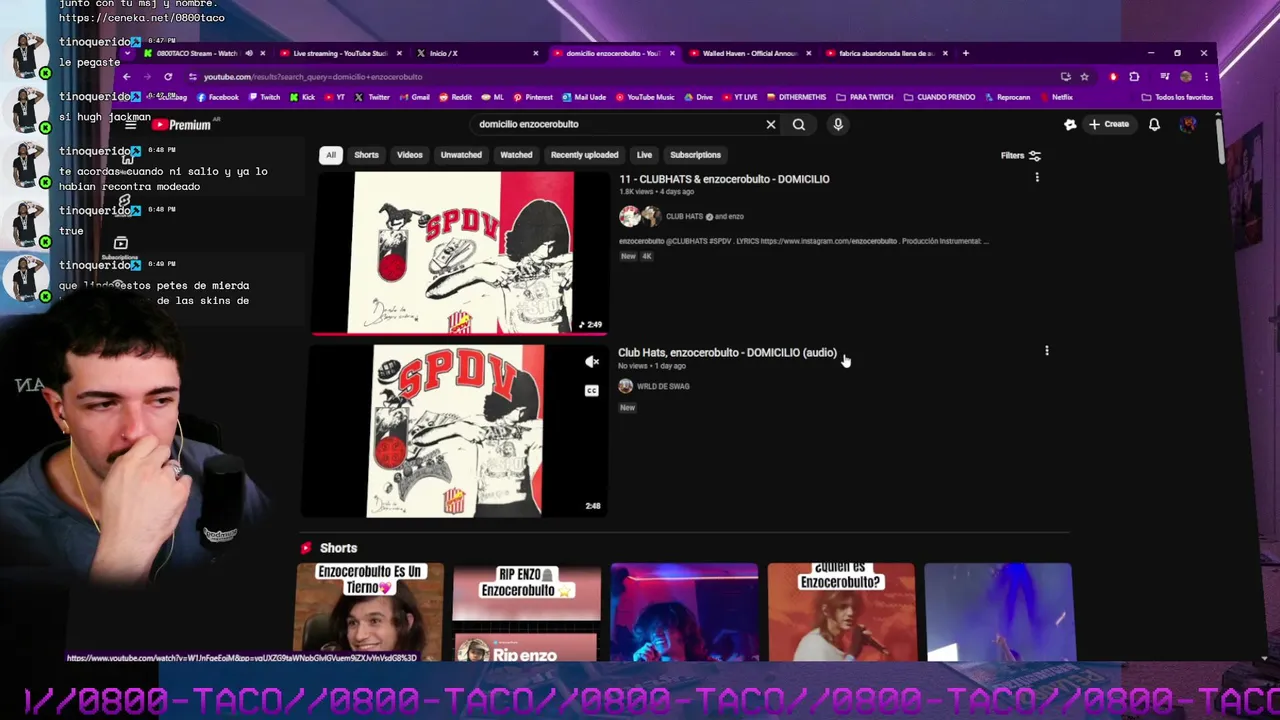Expand the CUANDO PRENDO bookmarks folder
Screen dimensions: 1280x720
pyautogui.click(x=940, y=98)
